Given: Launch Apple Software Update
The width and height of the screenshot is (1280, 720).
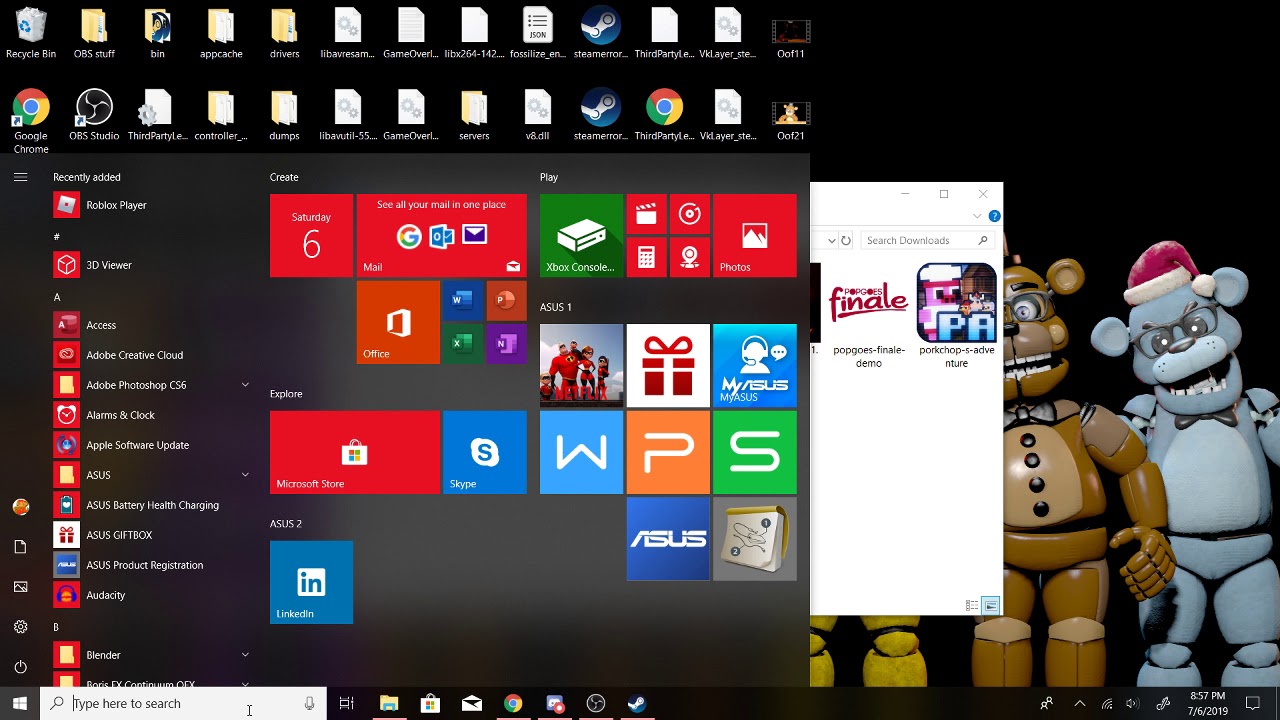Looking at the screenshot, I should pos(150,445).
